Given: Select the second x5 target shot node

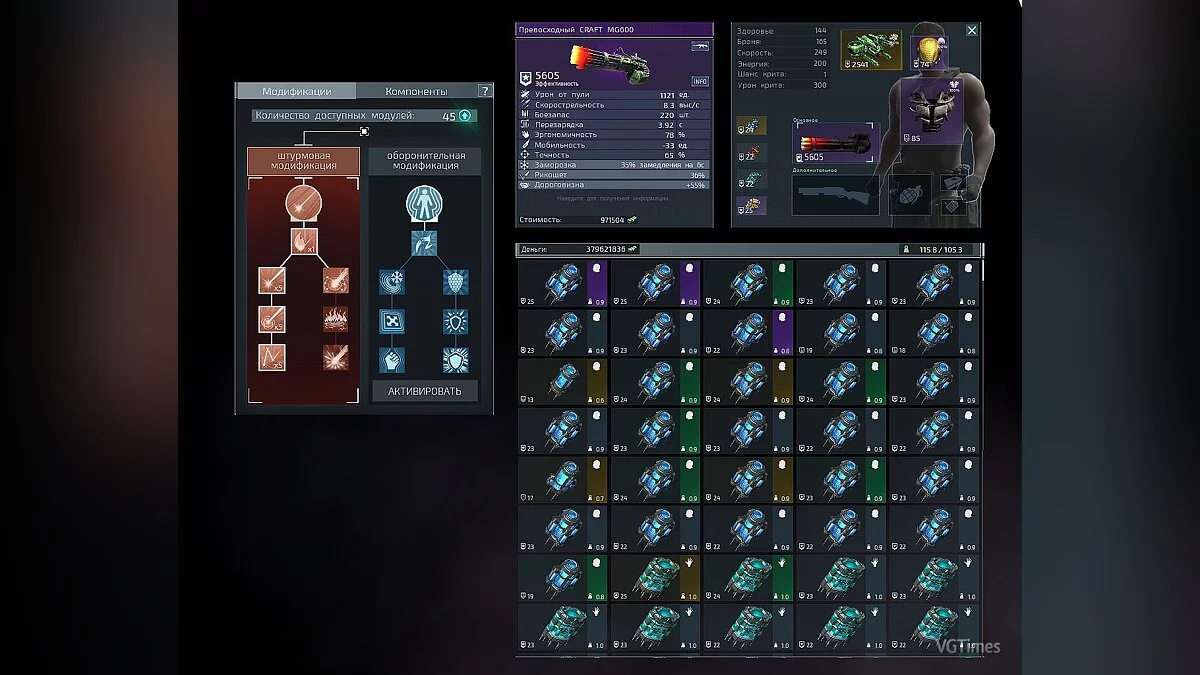Looking at the screenshot, I should click(272, 319).
